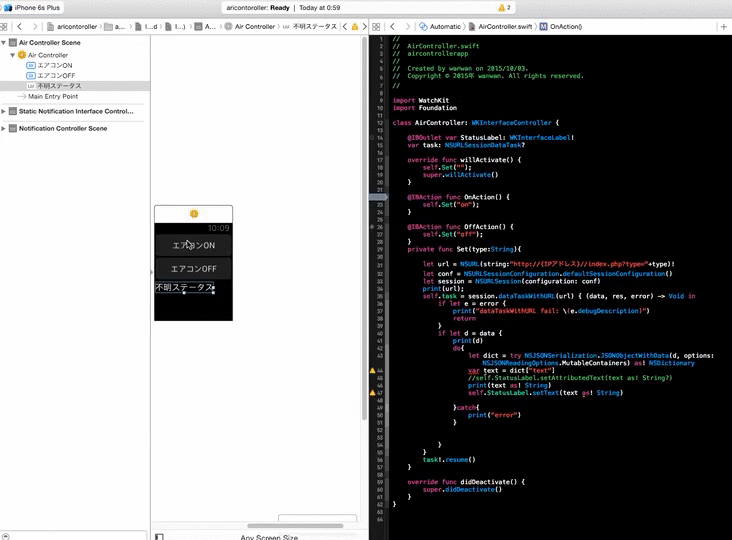Click 'private func Set(type:String)' line
The image size is (732, 540).
point(464,249)
